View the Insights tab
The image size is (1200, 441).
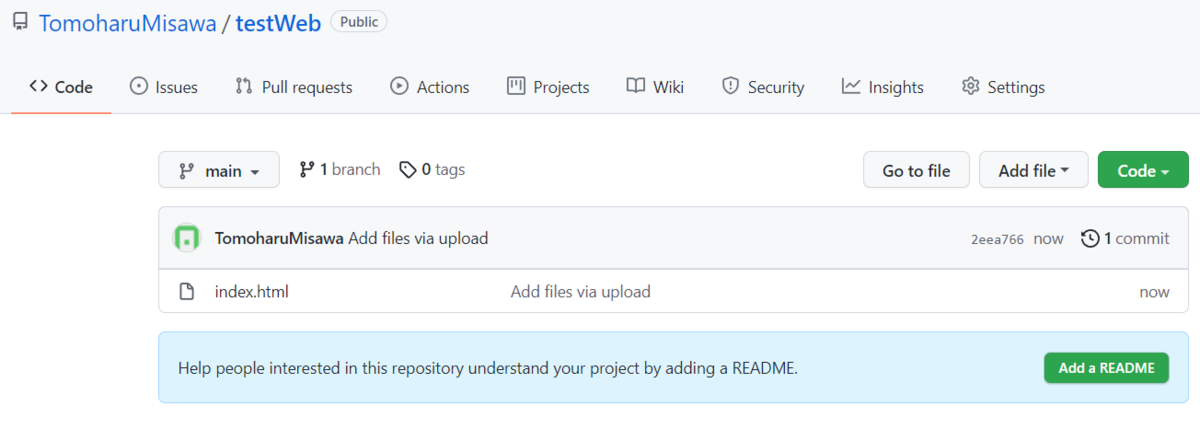tap(883, 87)
